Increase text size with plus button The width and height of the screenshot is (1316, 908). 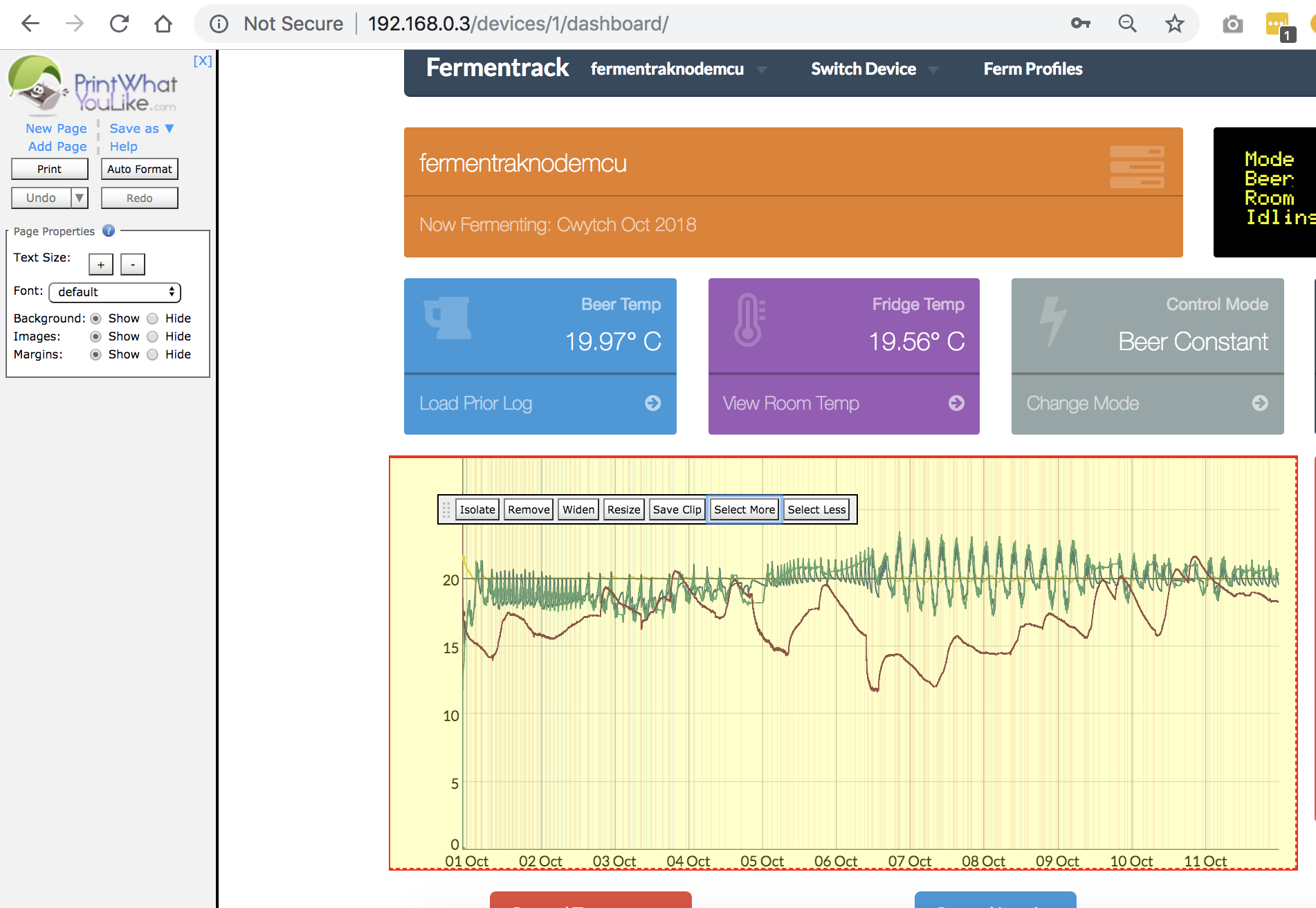(x=101, y=264)
